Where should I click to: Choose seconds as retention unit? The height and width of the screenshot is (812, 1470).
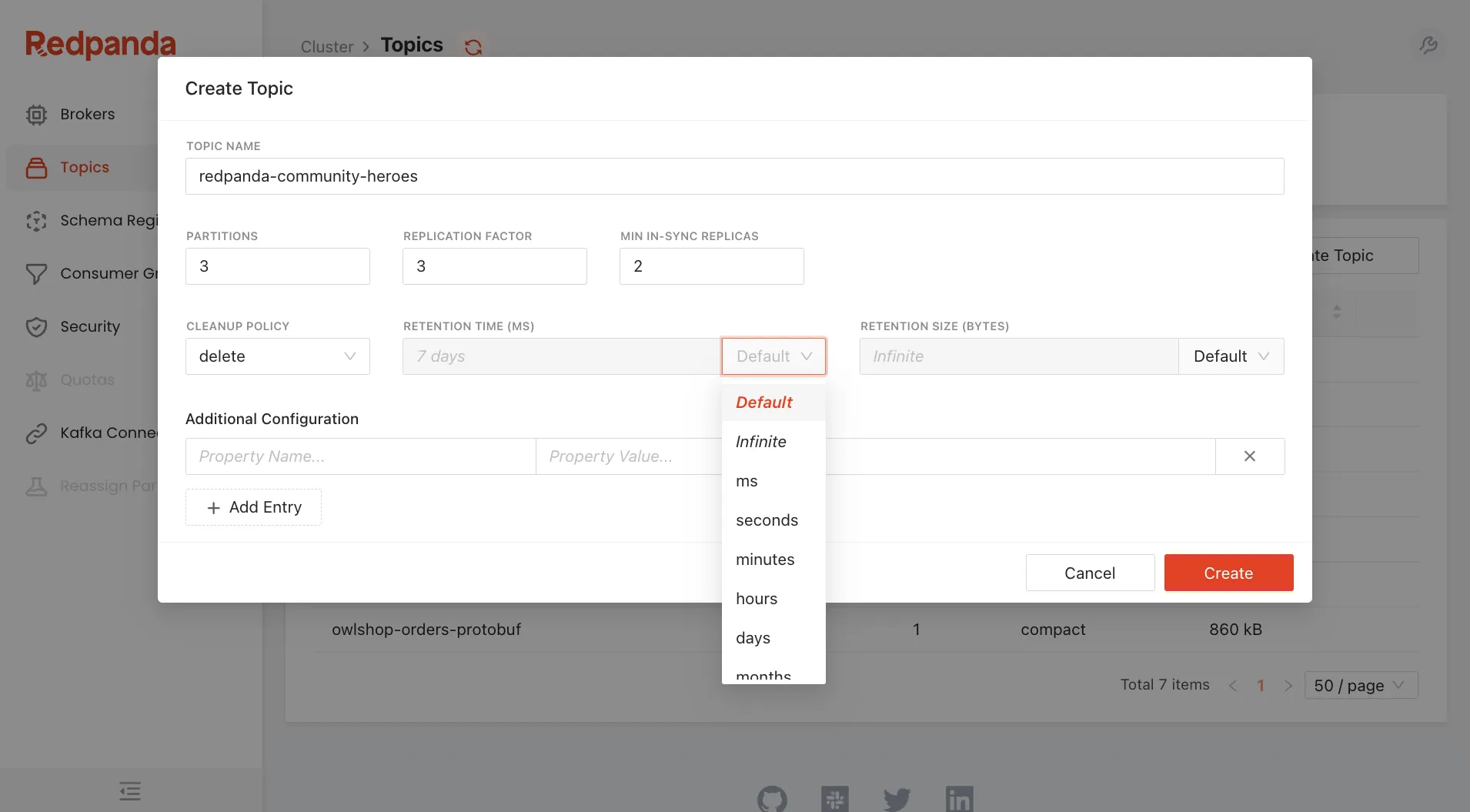[x=773, y=520]
